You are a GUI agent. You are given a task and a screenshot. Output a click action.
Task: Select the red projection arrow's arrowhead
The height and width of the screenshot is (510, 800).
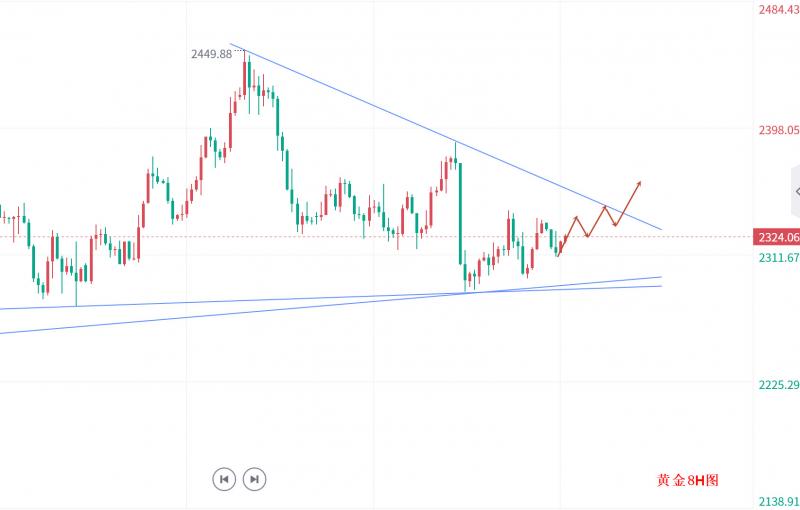pyautogui.click(x=638, y=183)
